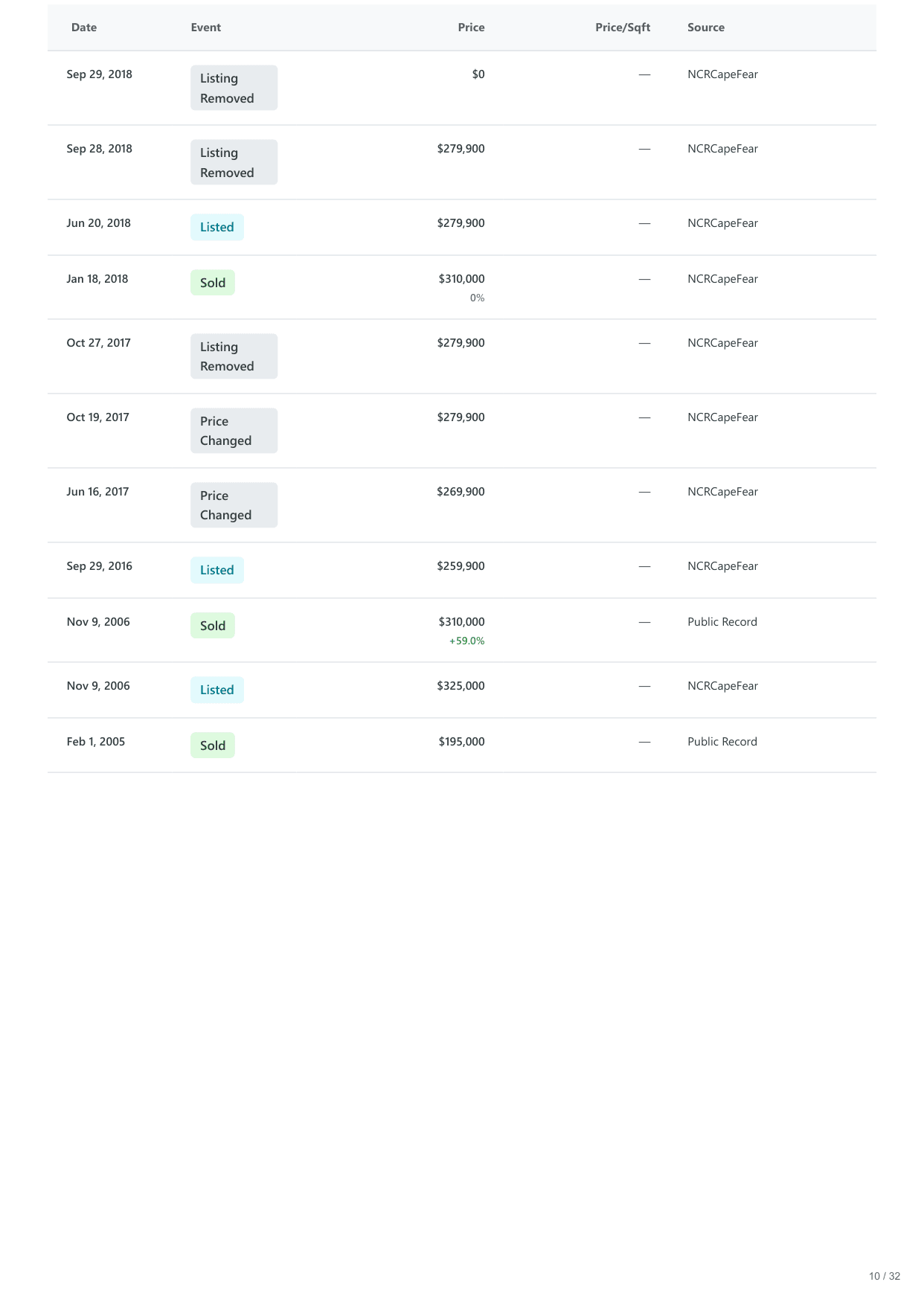Select the Listed badge for Sep 29, 2016

216,570
